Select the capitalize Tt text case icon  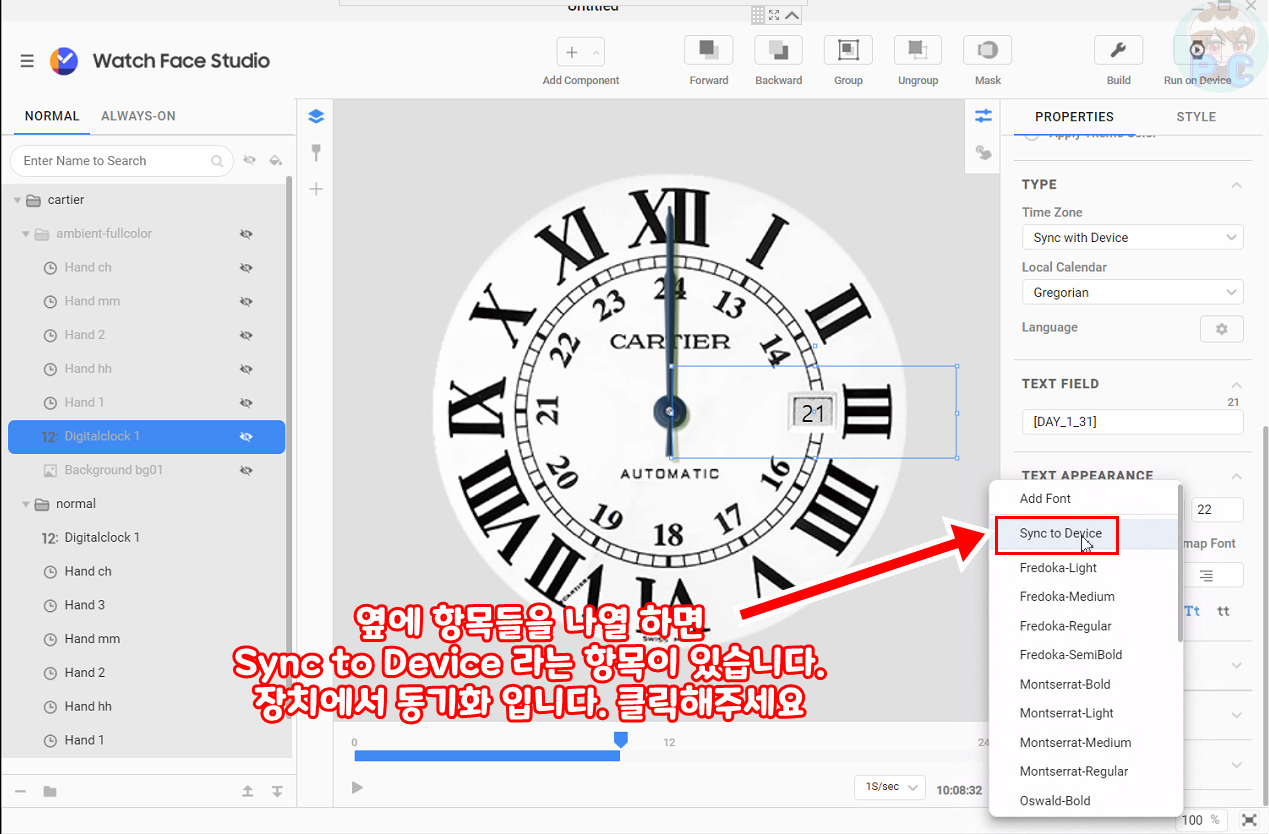click(1192, 611)
